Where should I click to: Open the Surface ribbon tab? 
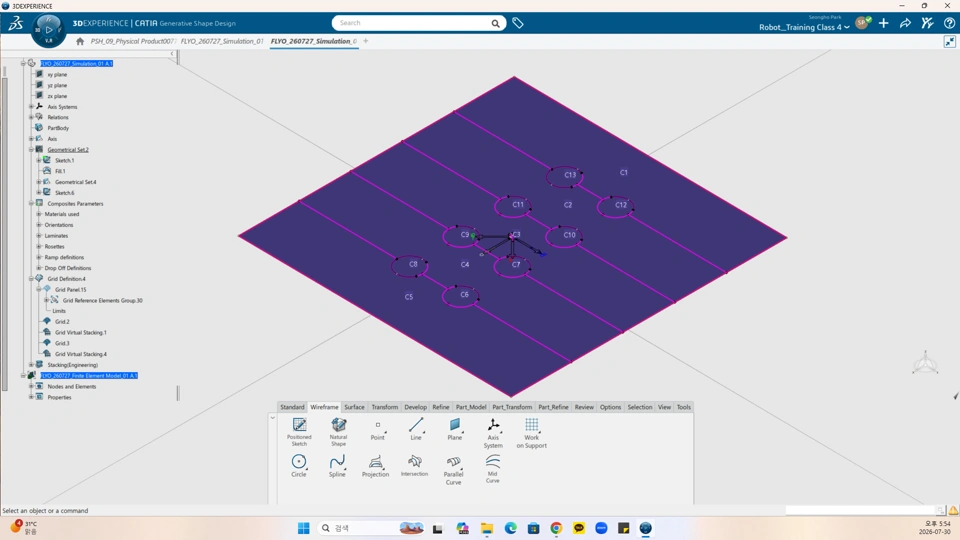click(354, 407)
